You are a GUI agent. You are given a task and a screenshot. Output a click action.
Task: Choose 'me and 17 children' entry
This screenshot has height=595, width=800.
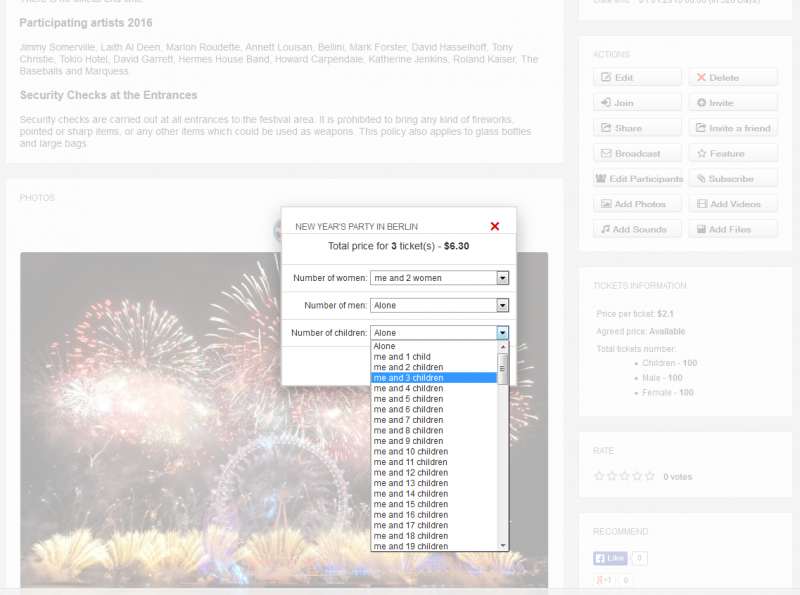[434, 526]
